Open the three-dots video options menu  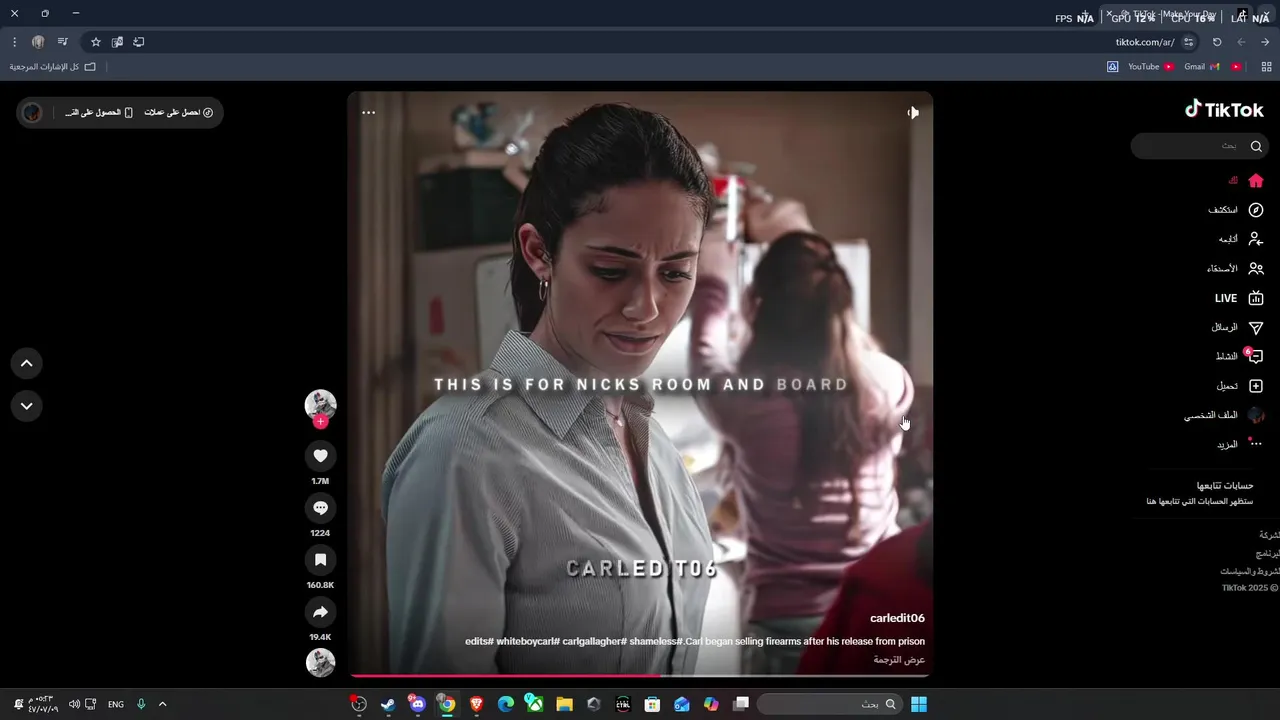click(368, 113)
